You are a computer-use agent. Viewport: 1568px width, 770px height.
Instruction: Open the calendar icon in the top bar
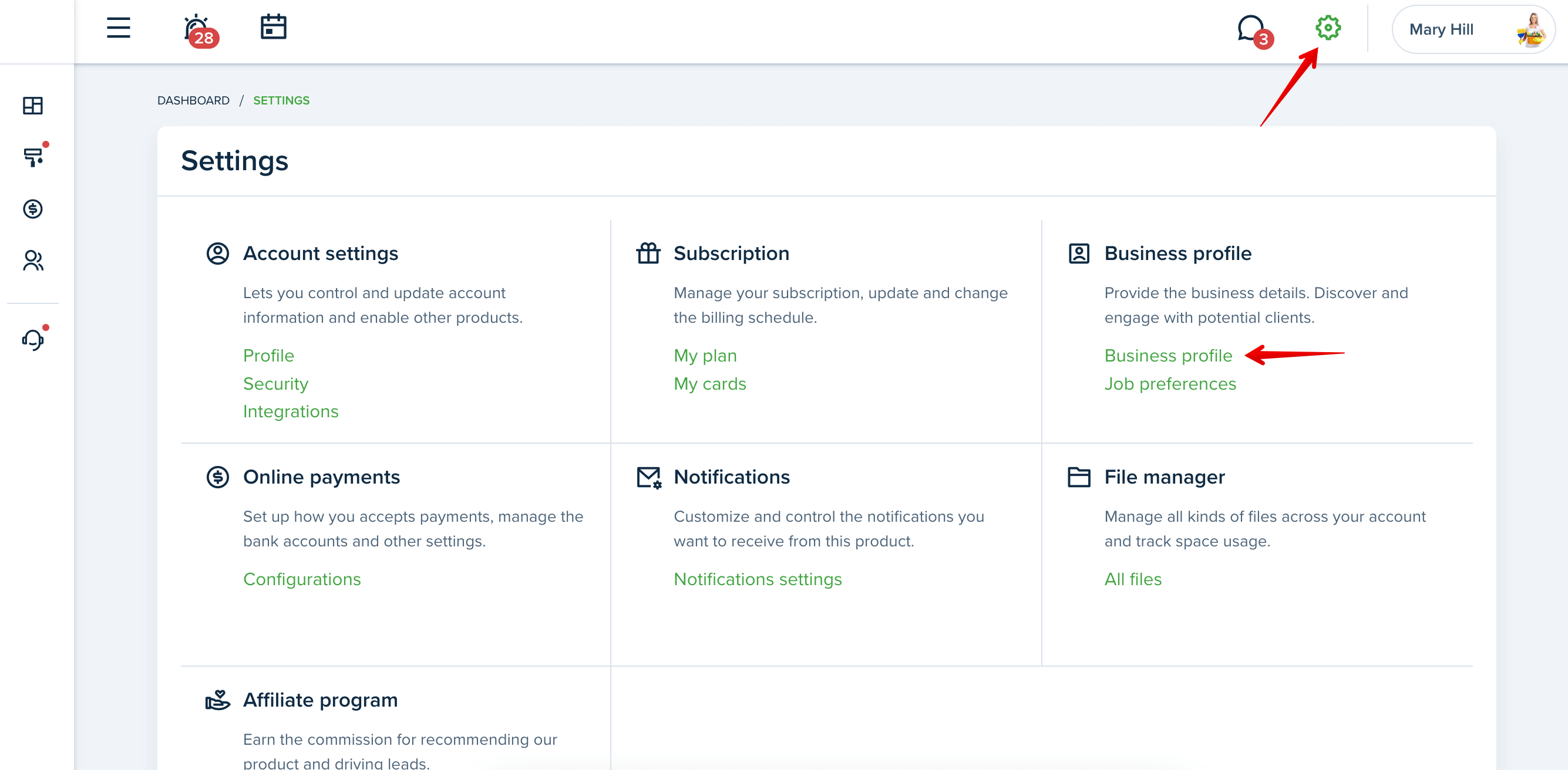(x=273, y=28)
